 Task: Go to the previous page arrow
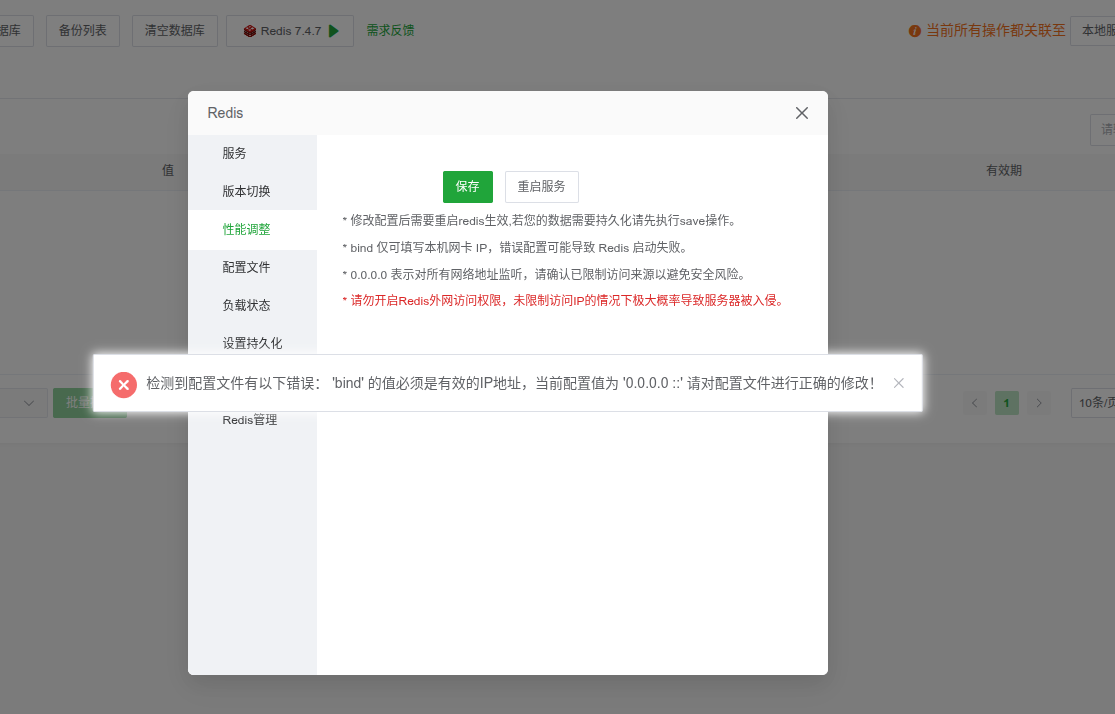click(x=975, y=403)
